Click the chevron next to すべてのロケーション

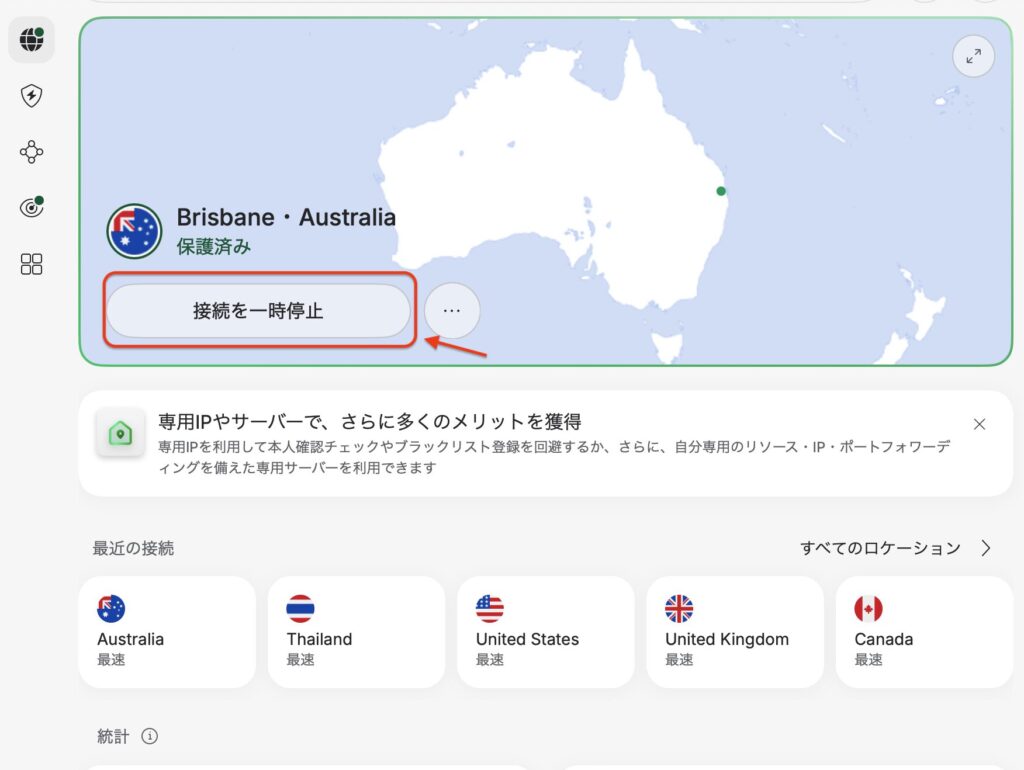pyautogui.click(x=986, y=548)
